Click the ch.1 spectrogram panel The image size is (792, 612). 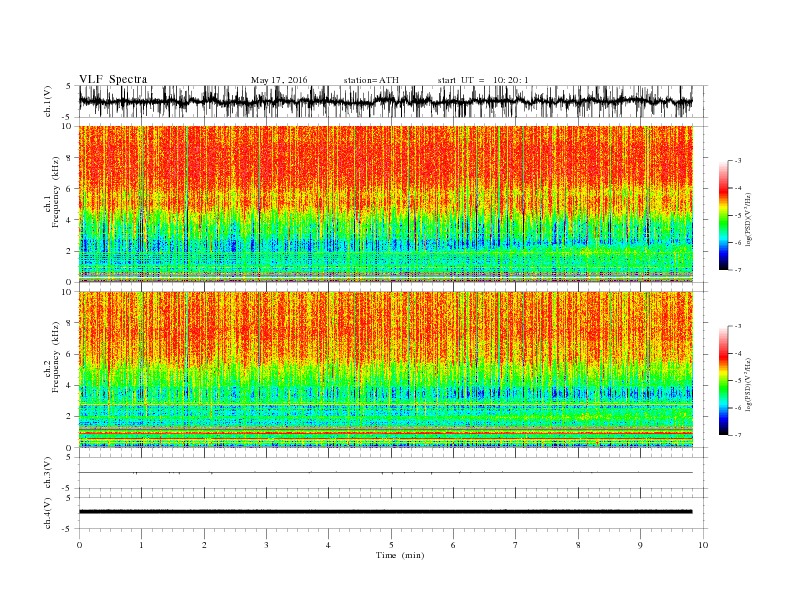[385, 204]
